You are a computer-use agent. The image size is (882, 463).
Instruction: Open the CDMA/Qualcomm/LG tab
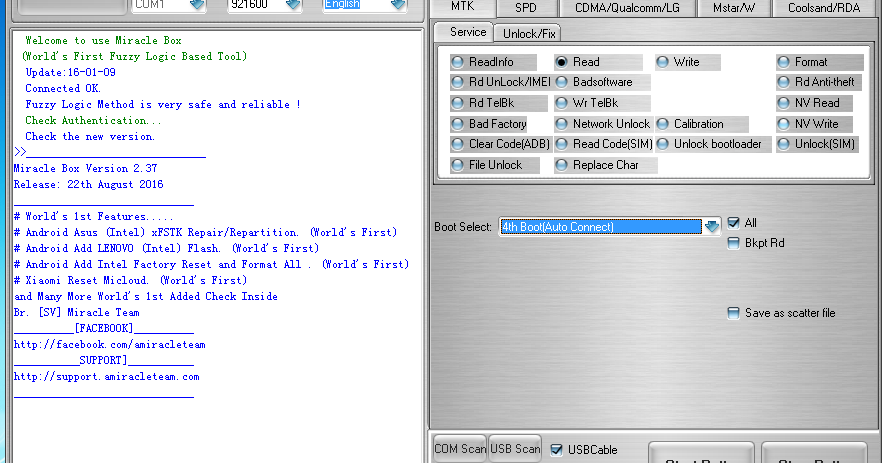[x=627, y=8]
